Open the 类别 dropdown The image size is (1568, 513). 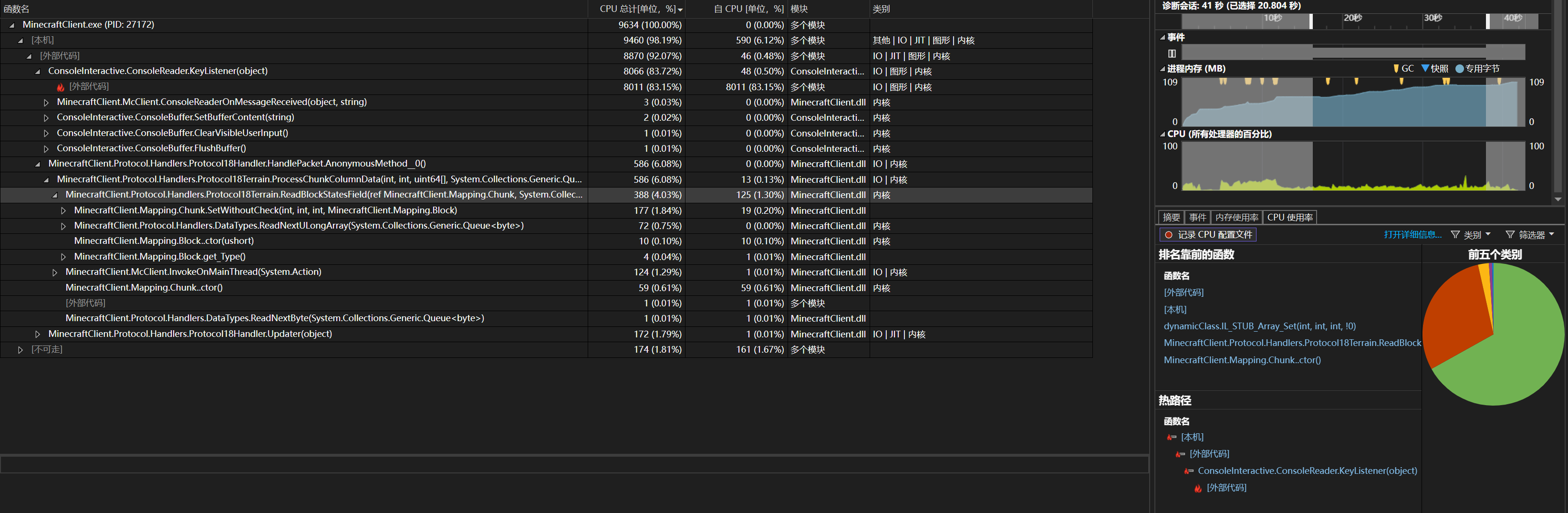click(1477, 235)
